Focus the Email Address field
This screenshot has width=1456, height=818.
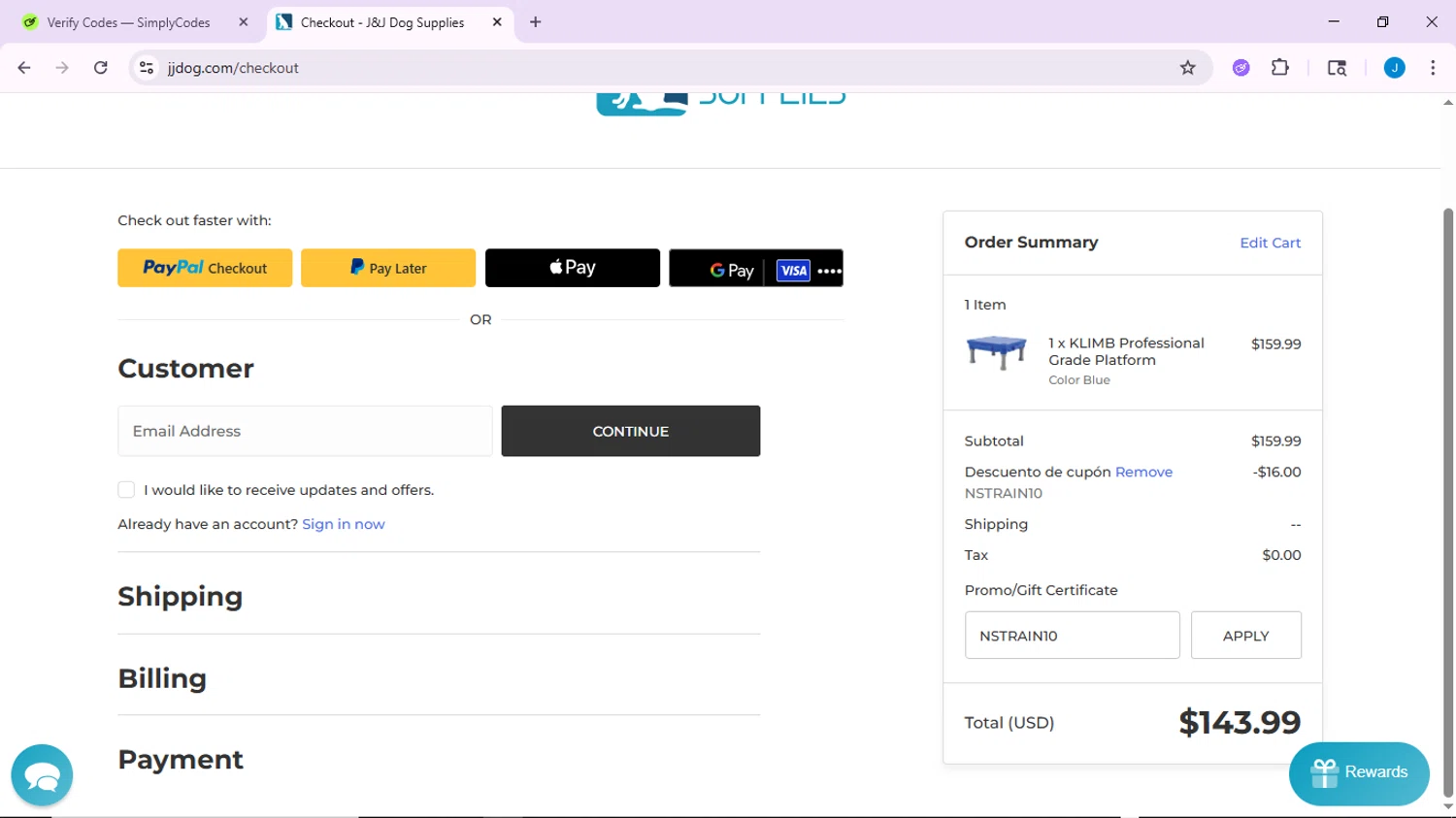coord(305,431)
